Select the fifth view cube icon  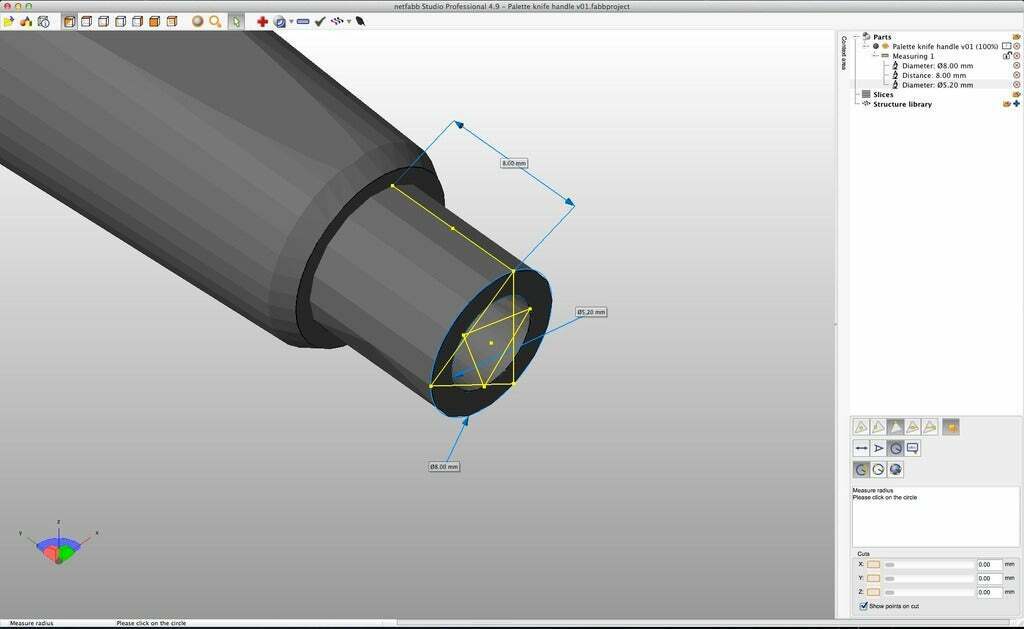coord(137,22)
